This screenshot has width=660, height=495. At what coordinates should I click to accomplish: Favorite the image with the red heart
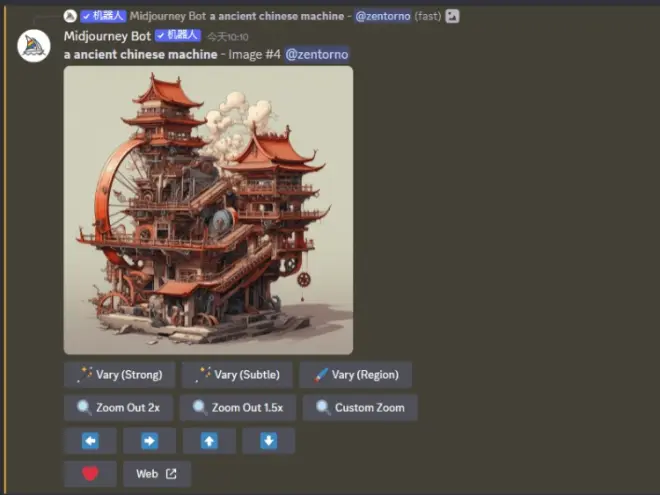point(90,474)
